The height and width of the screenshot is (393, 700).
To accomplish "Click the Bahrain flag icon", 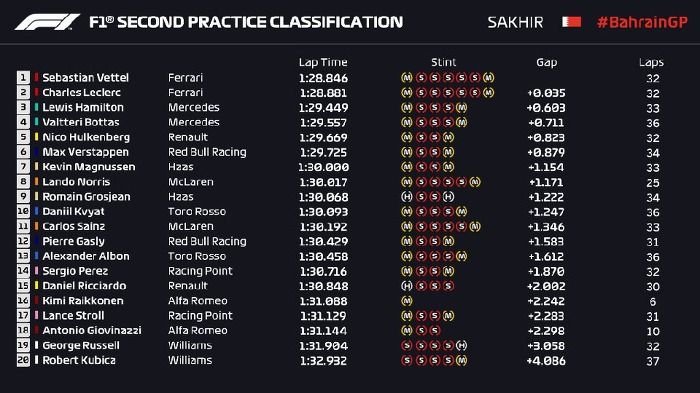I will (x=571, y=22).
